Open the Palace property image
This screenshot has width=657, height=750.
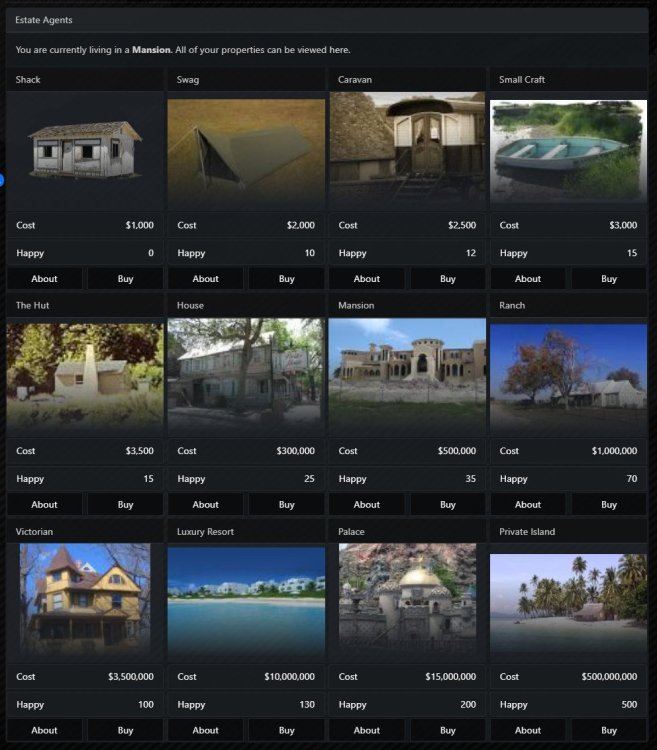click(407, 601)
